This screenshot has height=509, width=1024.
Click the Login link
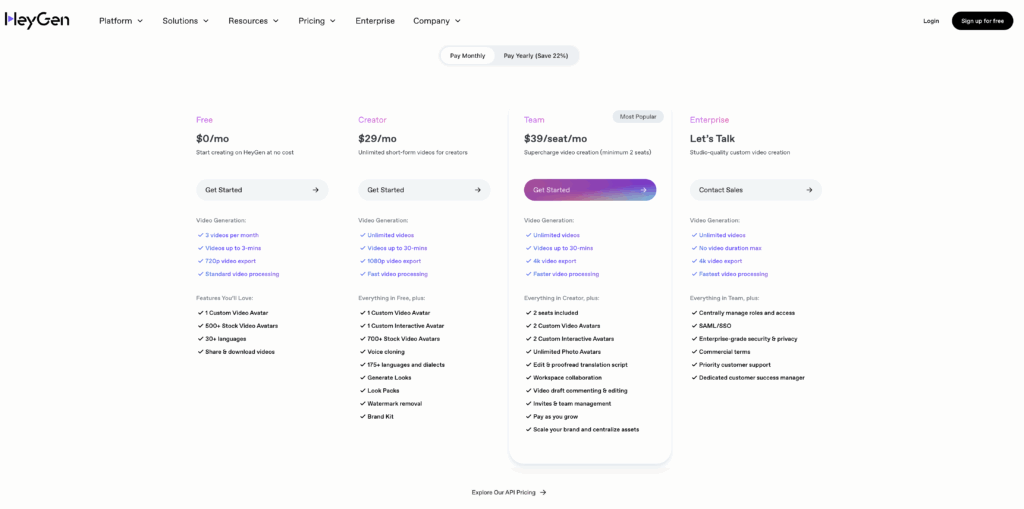click(x=931, y=21)
